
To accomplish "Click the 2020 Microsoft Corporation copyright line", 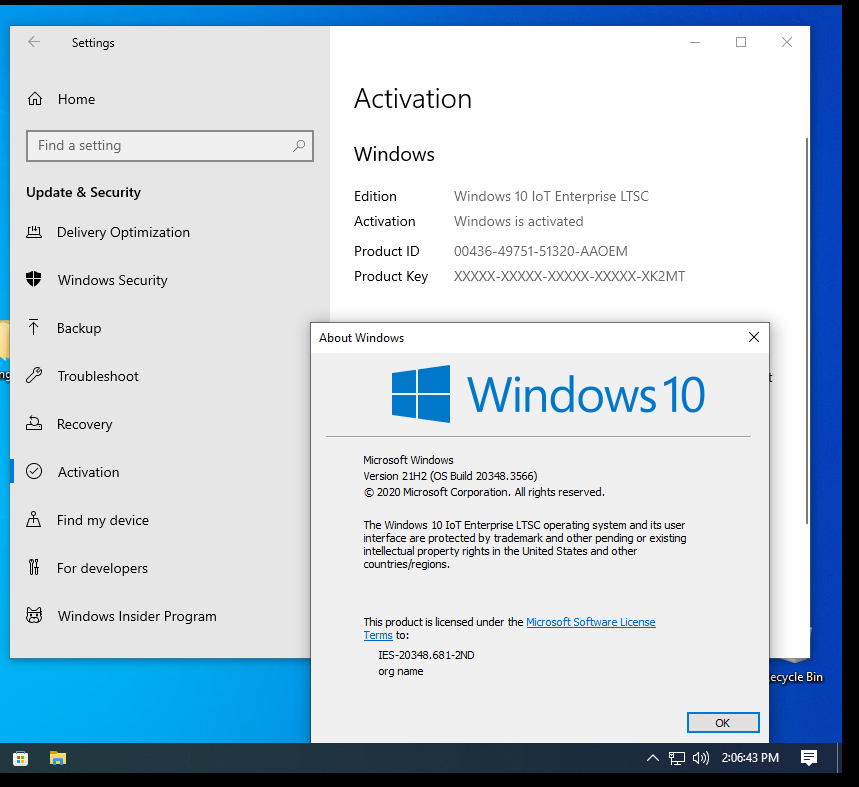I will coord(484,492).
